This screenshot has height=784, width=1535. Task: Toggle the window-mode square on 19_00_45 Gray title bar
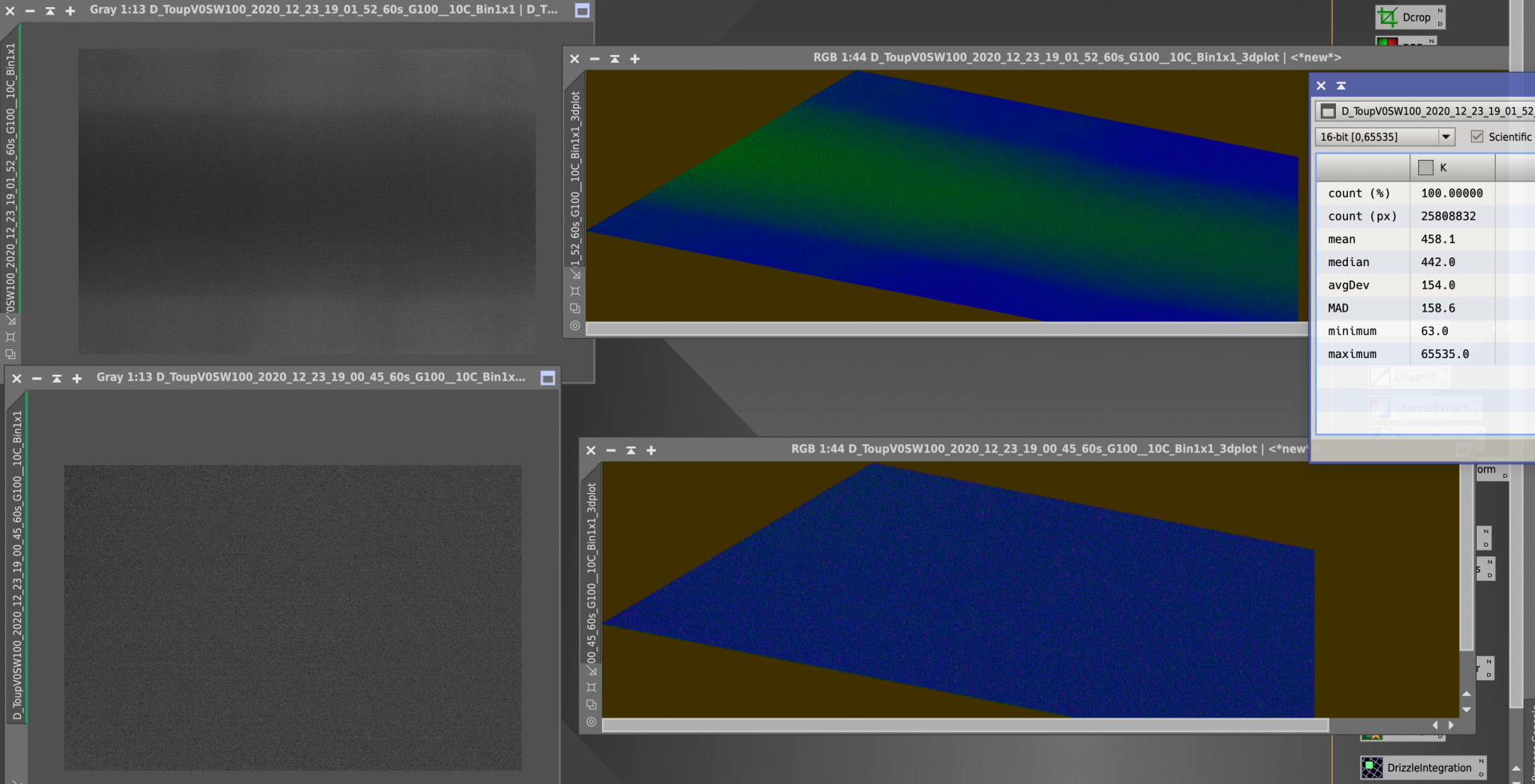(548, 378)
